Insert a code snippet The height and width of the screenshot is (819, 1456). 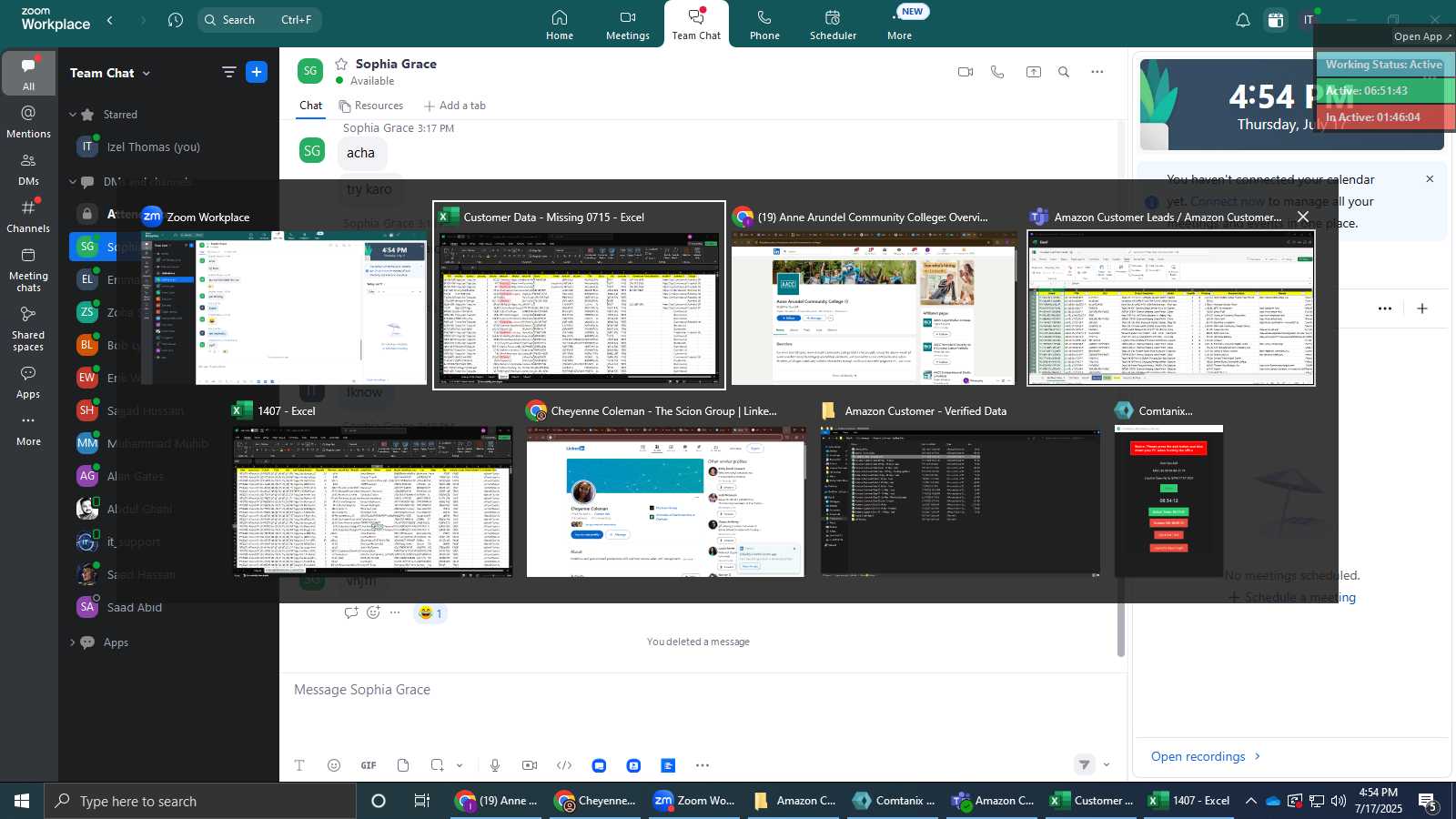pyautogui.click(x=564, y=765)
